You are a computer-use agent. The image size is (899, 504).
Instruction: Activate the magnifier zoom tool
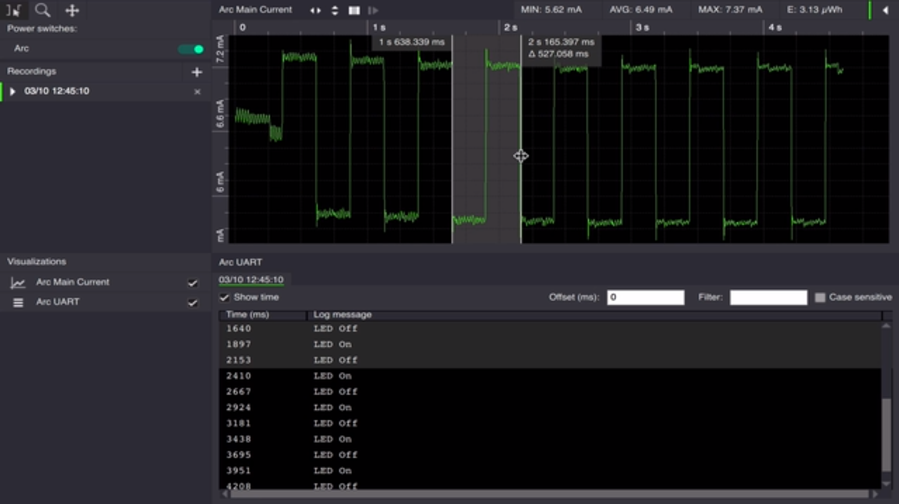click(43, 10)
